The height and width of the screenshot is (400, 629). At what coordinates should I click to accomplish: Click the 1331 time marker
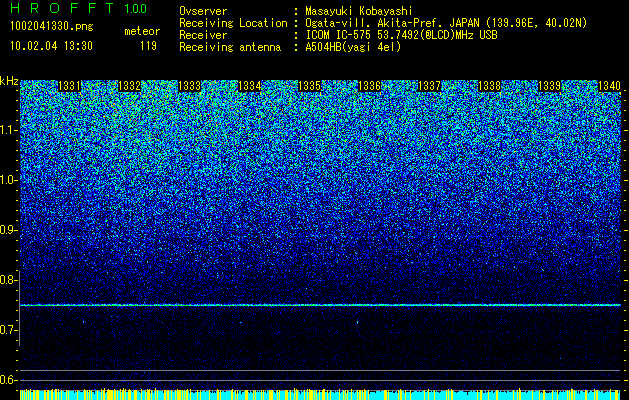pos(70,86)
